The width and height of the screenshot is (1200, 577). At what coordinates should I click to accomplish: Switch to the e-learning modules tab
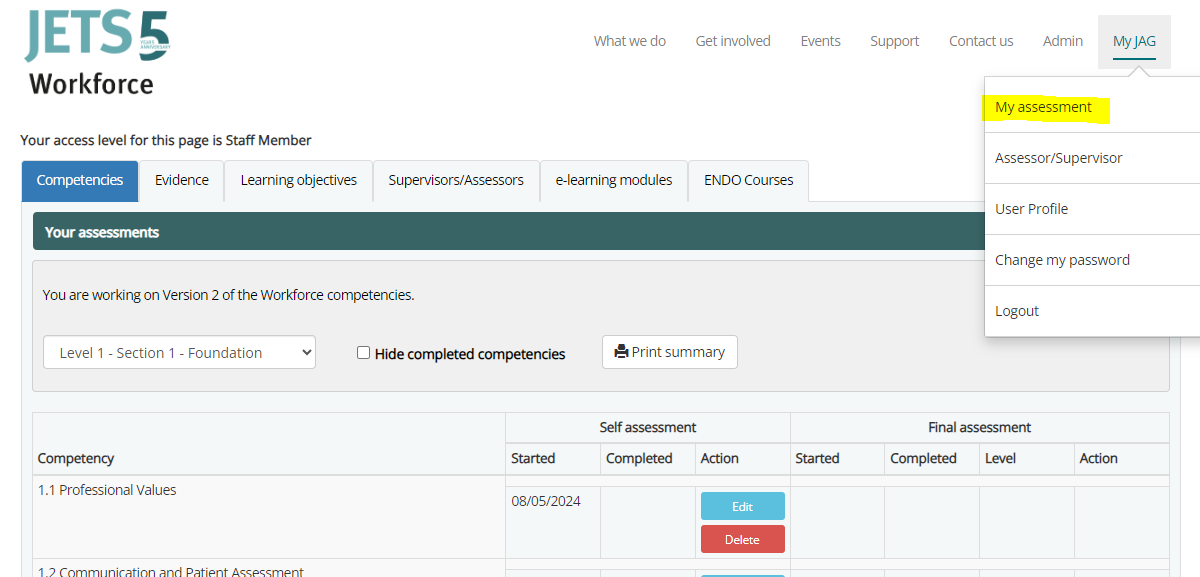[614, 181]
